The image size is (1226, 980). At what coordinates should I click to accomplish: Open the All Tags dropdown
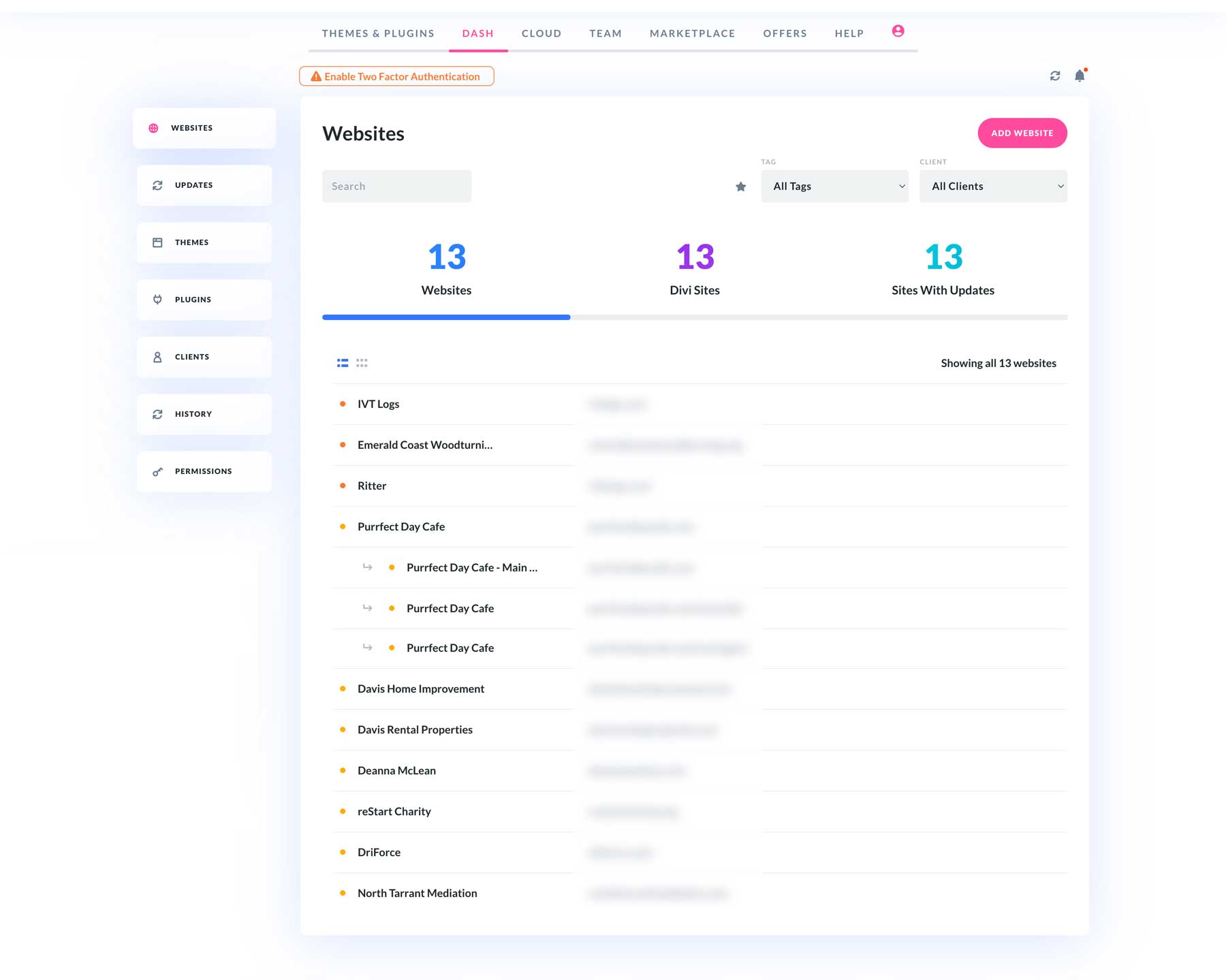[834, 186]
